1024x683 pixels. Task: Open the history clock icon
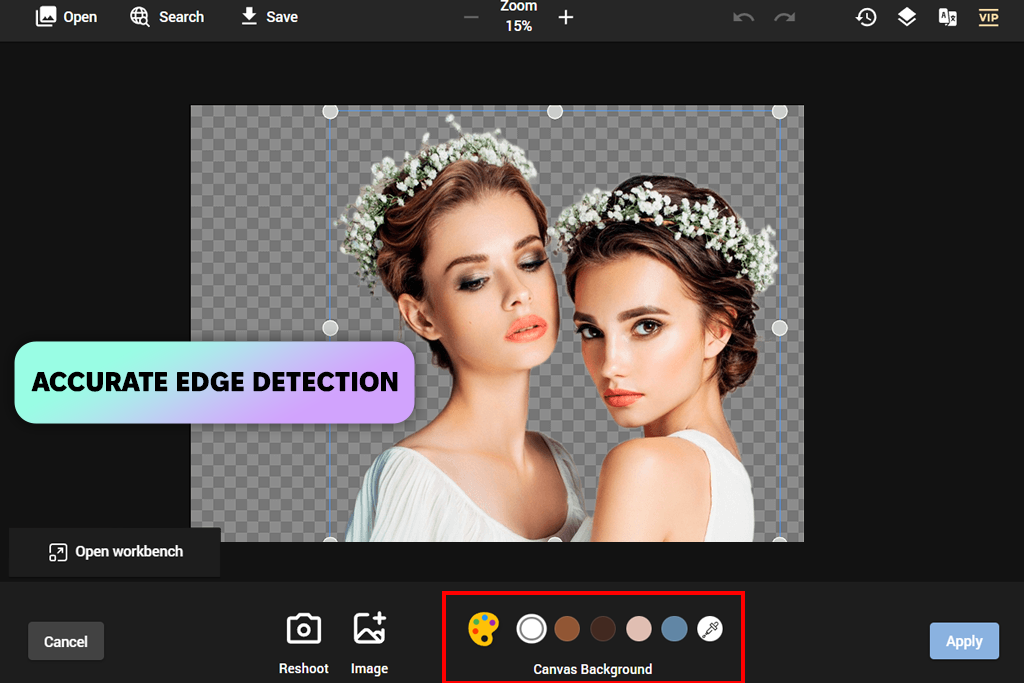[x=866, y=18]
